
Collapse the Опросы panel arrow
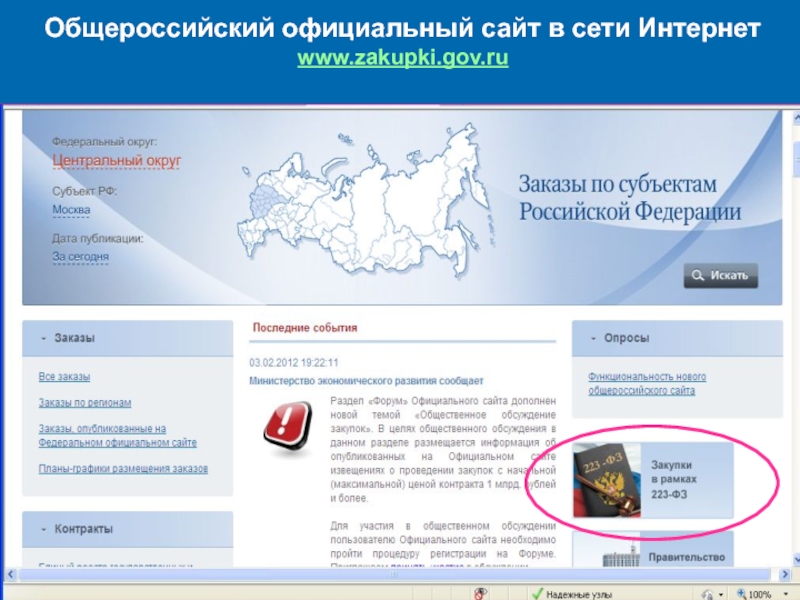593,338
